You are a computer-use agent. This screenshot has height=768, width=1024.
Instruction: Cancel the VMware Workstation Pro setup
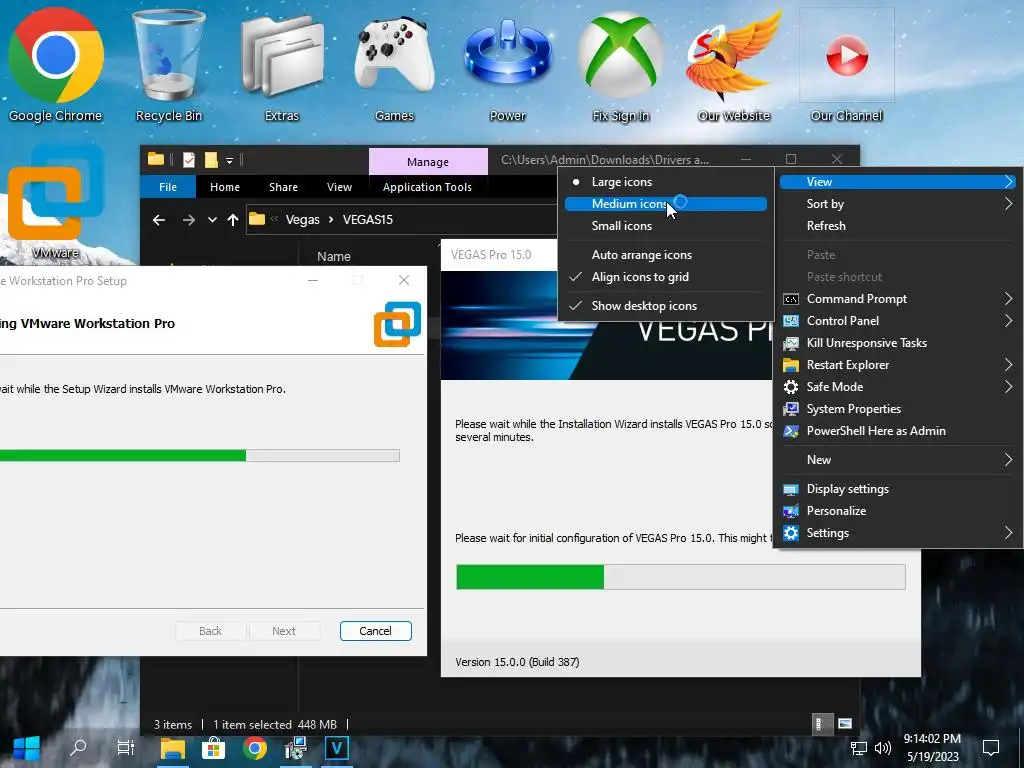[x=376, y=632]
